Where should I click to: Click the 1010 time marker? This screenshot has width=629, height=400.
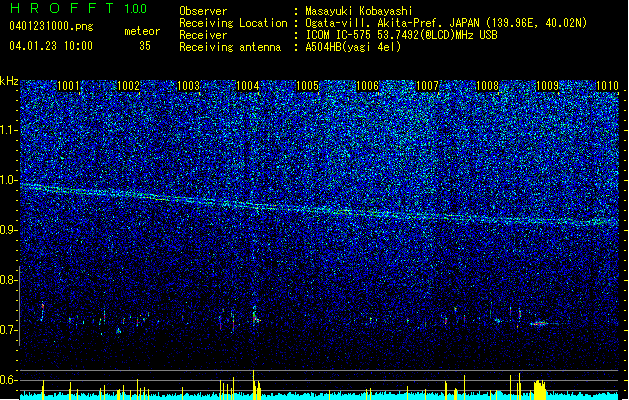[x=607, y=86]
